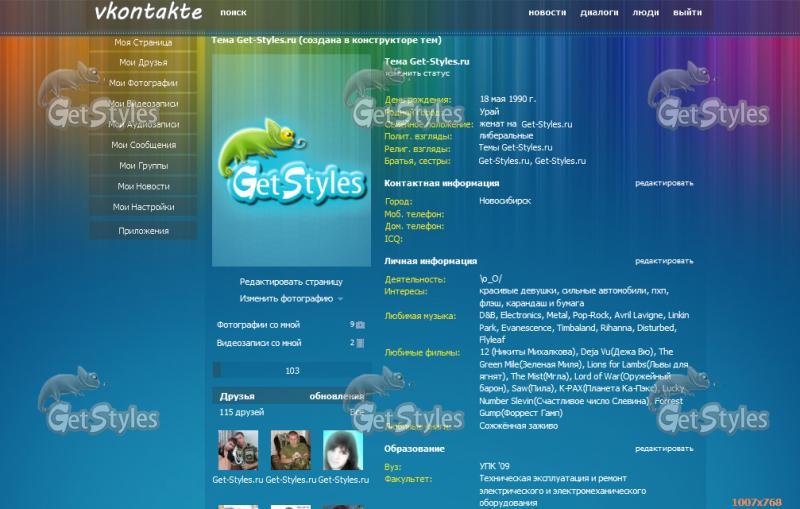Click the rating bar showing 103
Viewport: 800px width, 509px height.
[292, 371]
